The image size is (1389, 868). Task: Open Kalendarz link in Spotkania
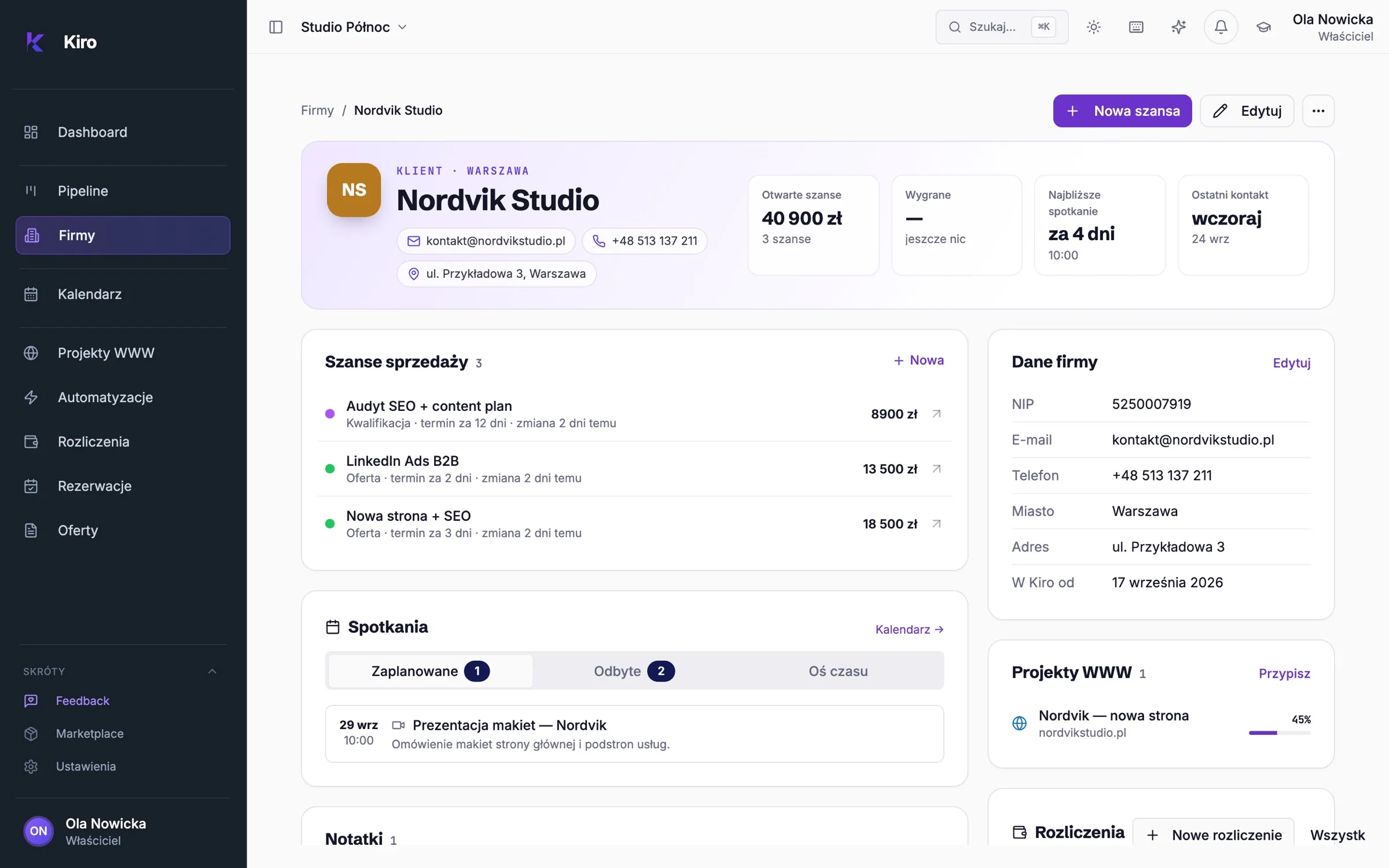point(909,630)
